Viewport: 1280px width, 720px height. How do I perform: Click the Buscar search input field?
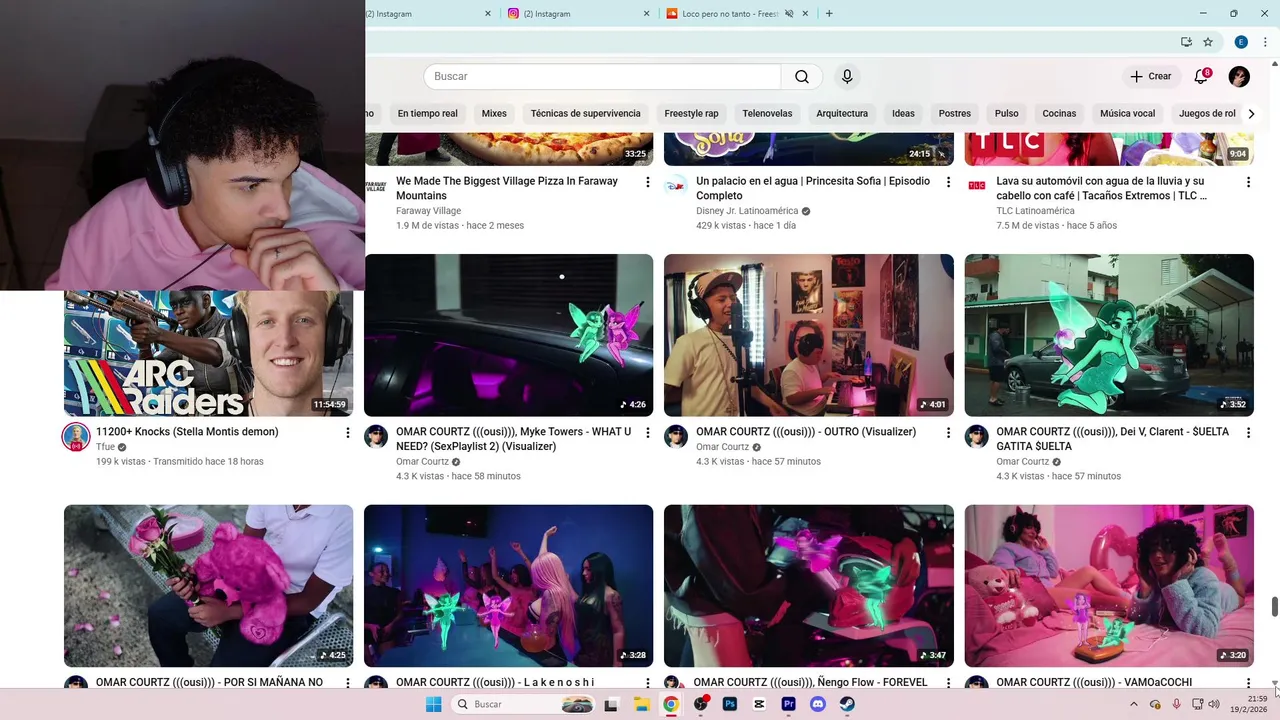click(x=602, y=77)
